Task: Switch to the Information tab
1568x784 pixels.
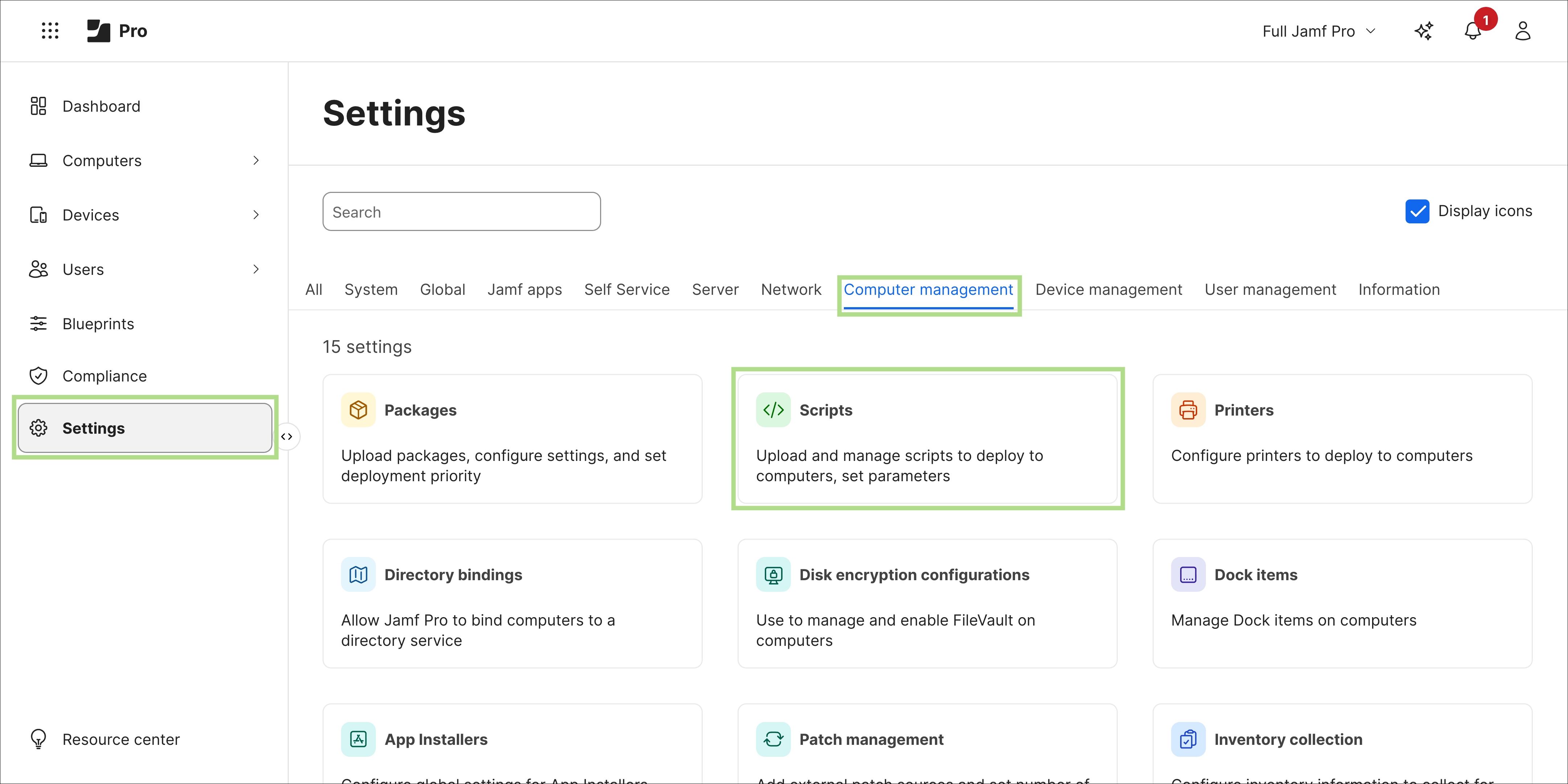Action: pos(1399,289)
